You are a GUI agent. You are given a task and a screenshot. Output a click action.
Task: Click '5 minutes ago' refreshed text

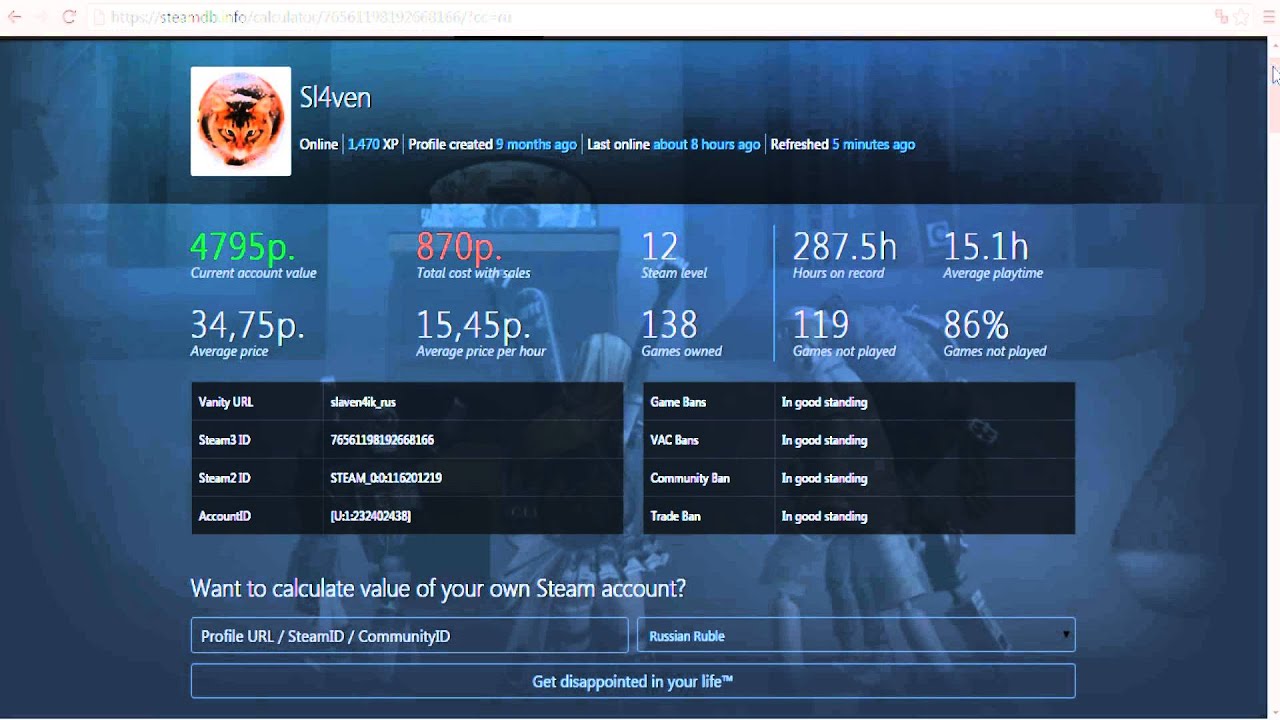coord(873,144)
